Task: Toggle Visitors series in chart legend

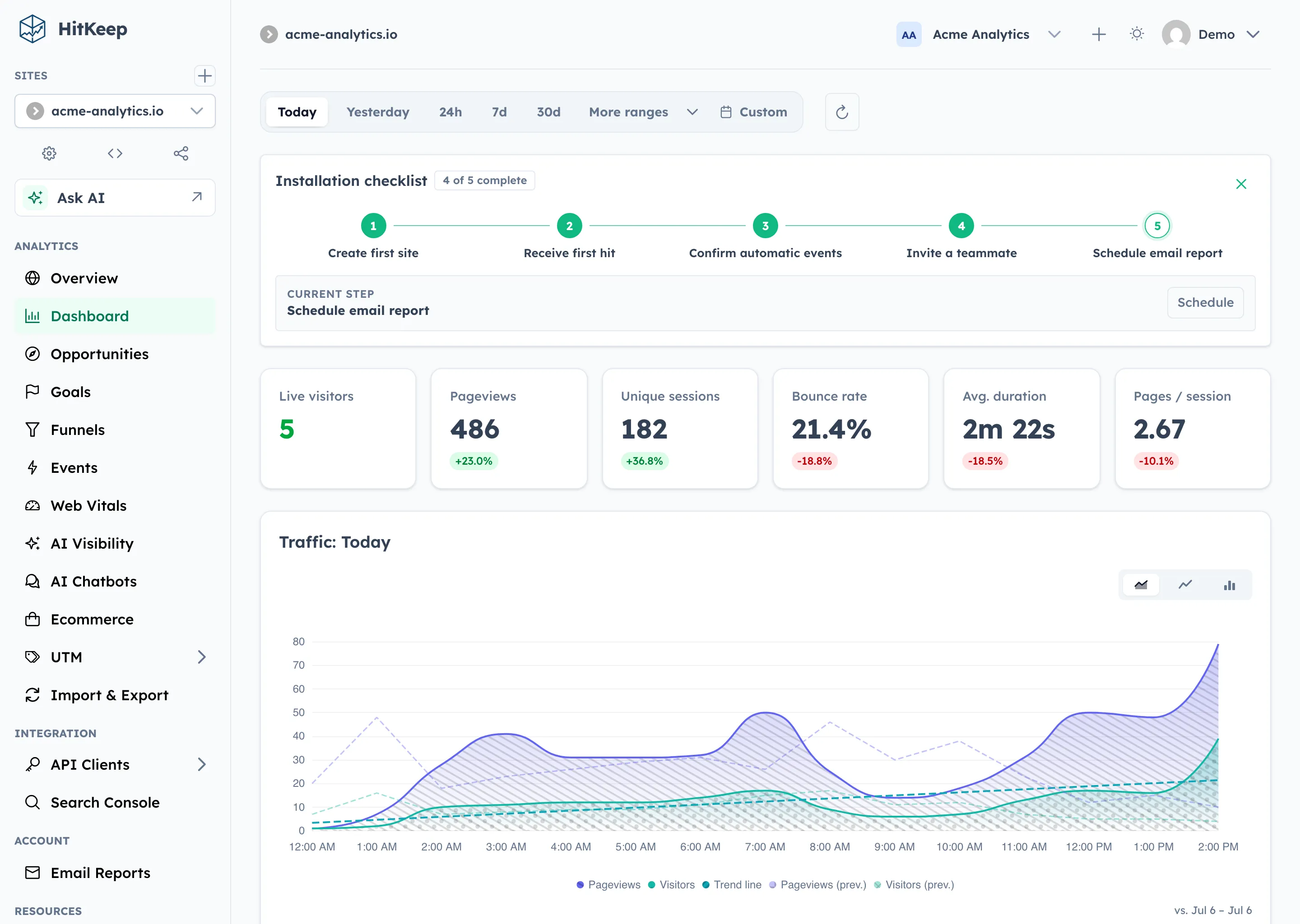Action: point(671,885)
